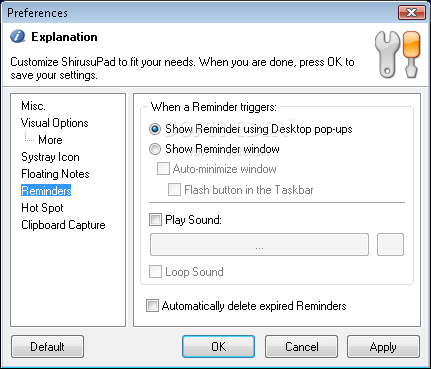The width and height of the screenshot is (431, 369).
Task: Go to Systray Icon settings
Action: (x=50, y=157)
